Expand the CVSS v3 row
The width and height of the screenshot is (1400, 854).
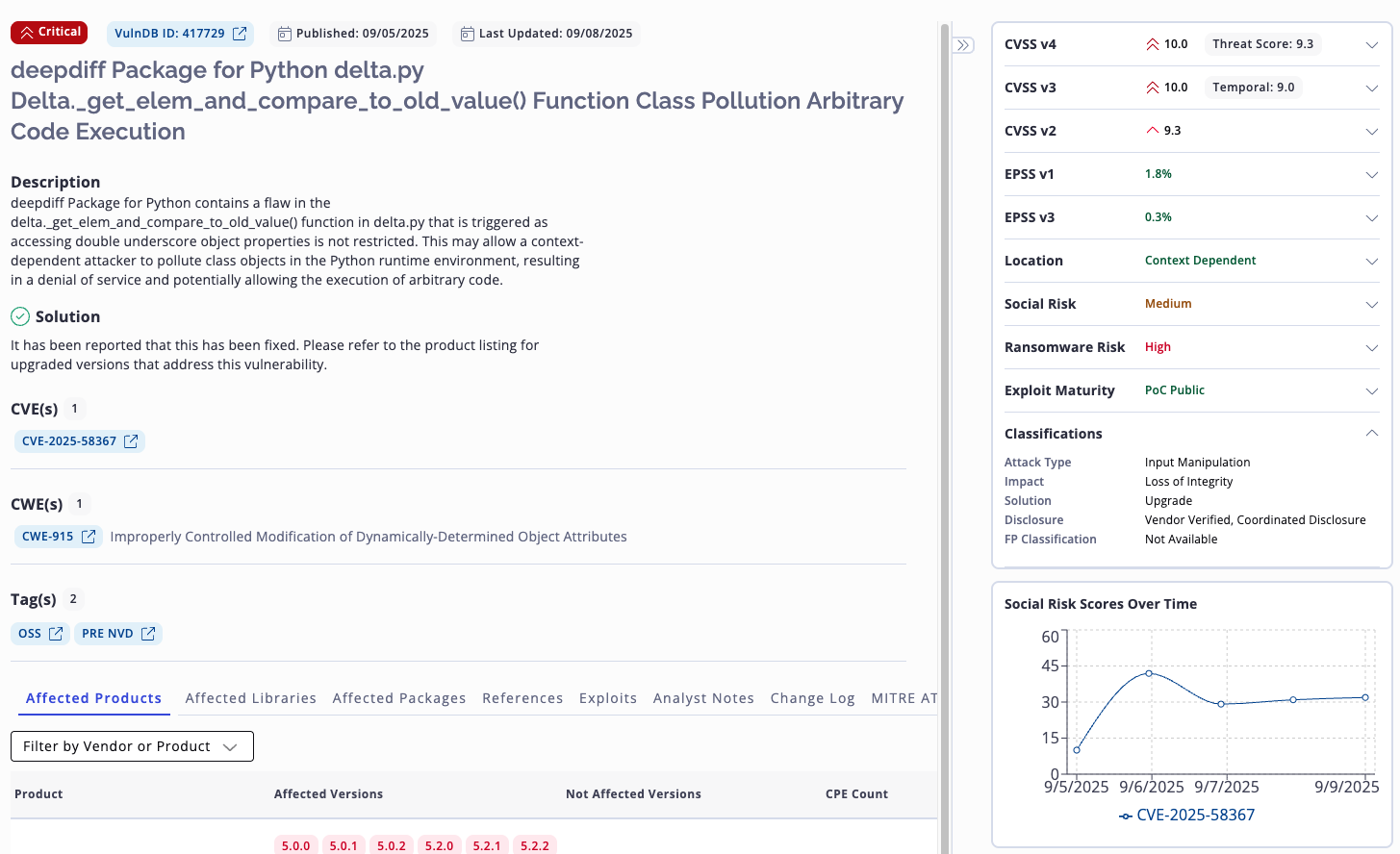(1372, 88)
